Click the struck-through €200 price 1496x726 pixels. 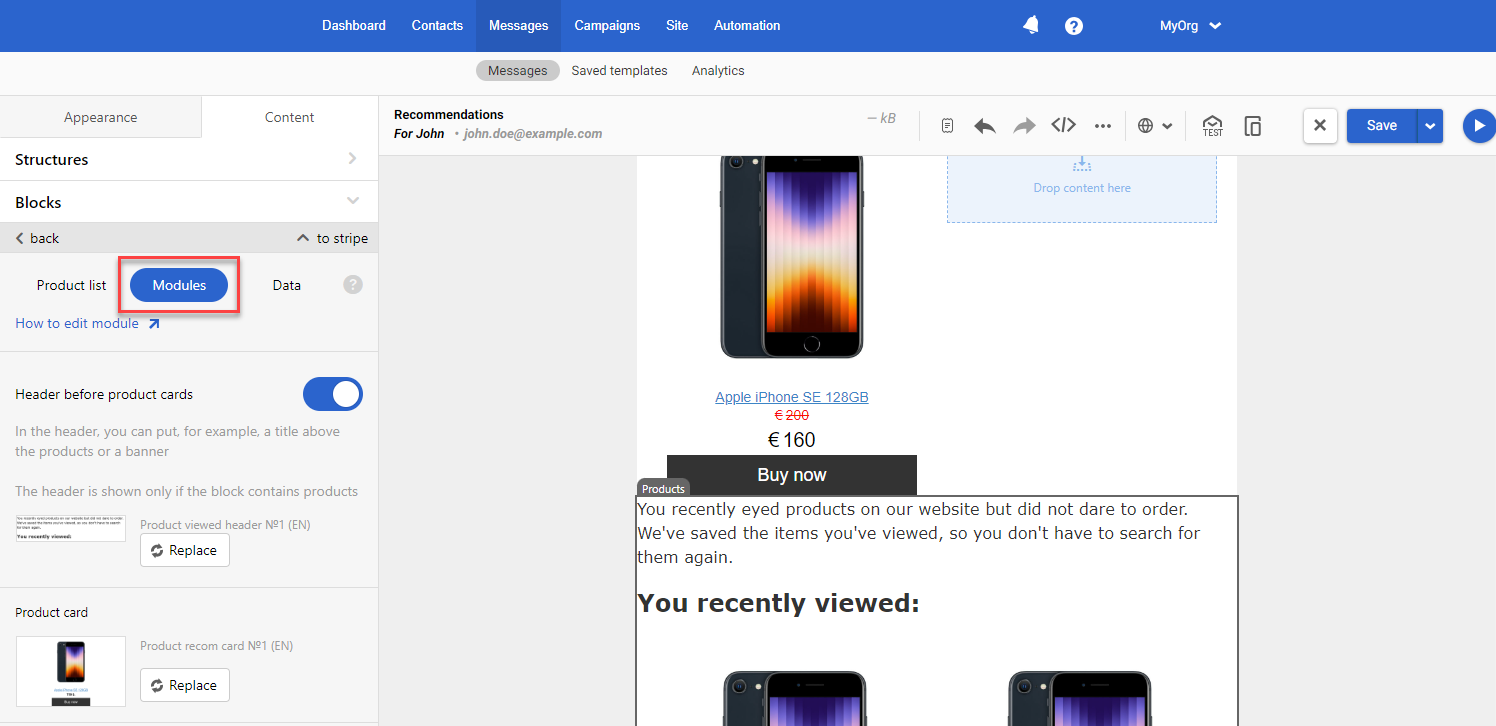tap(792, 415)
